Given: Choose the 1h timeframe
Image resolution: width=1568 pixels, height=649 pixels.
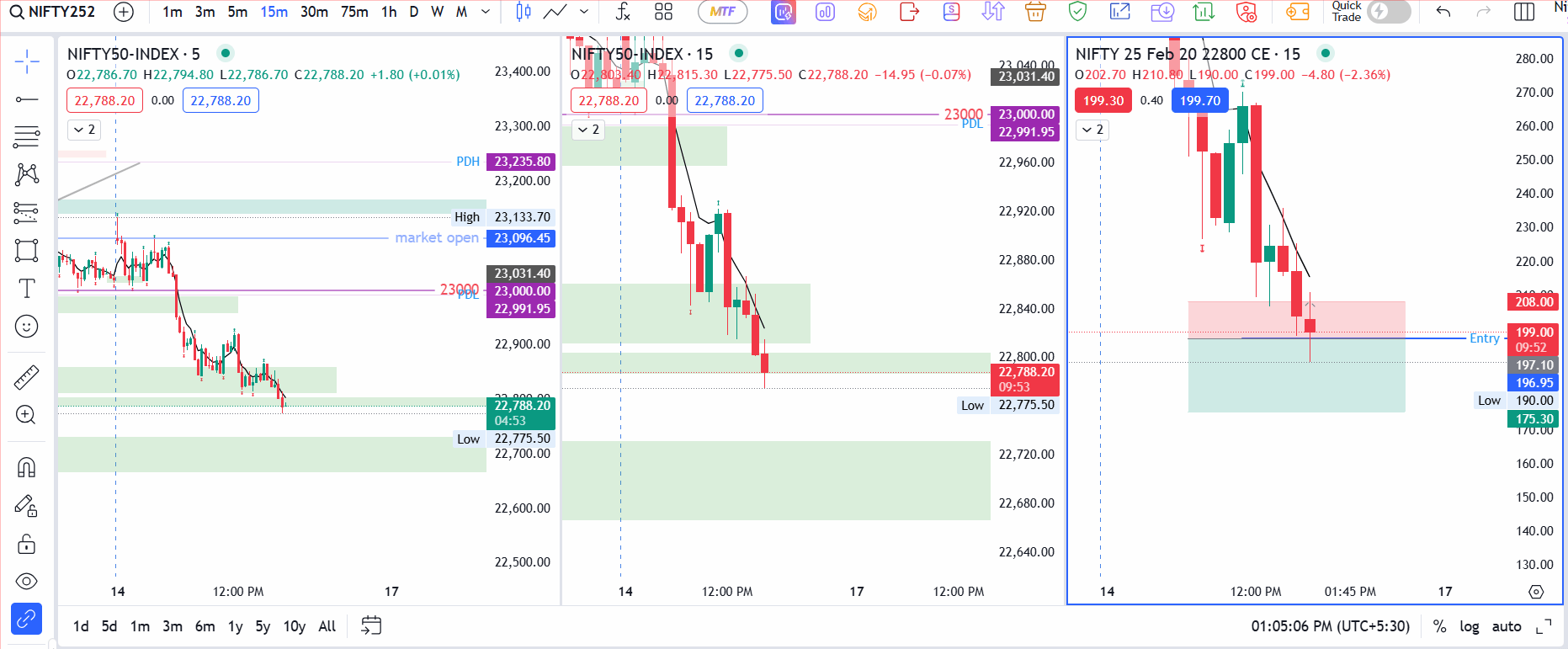Looking at the screenshot, I should [389, 12].
